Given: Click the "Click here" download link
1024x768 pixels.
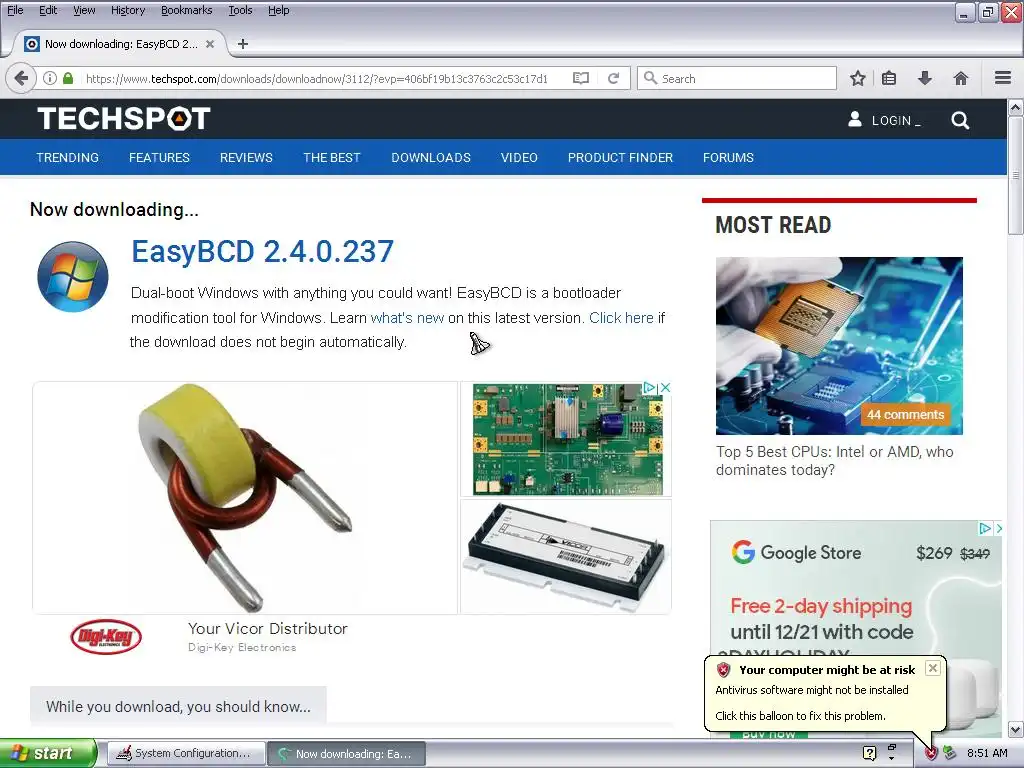Looking at the screenshot, I should point(621,318).
